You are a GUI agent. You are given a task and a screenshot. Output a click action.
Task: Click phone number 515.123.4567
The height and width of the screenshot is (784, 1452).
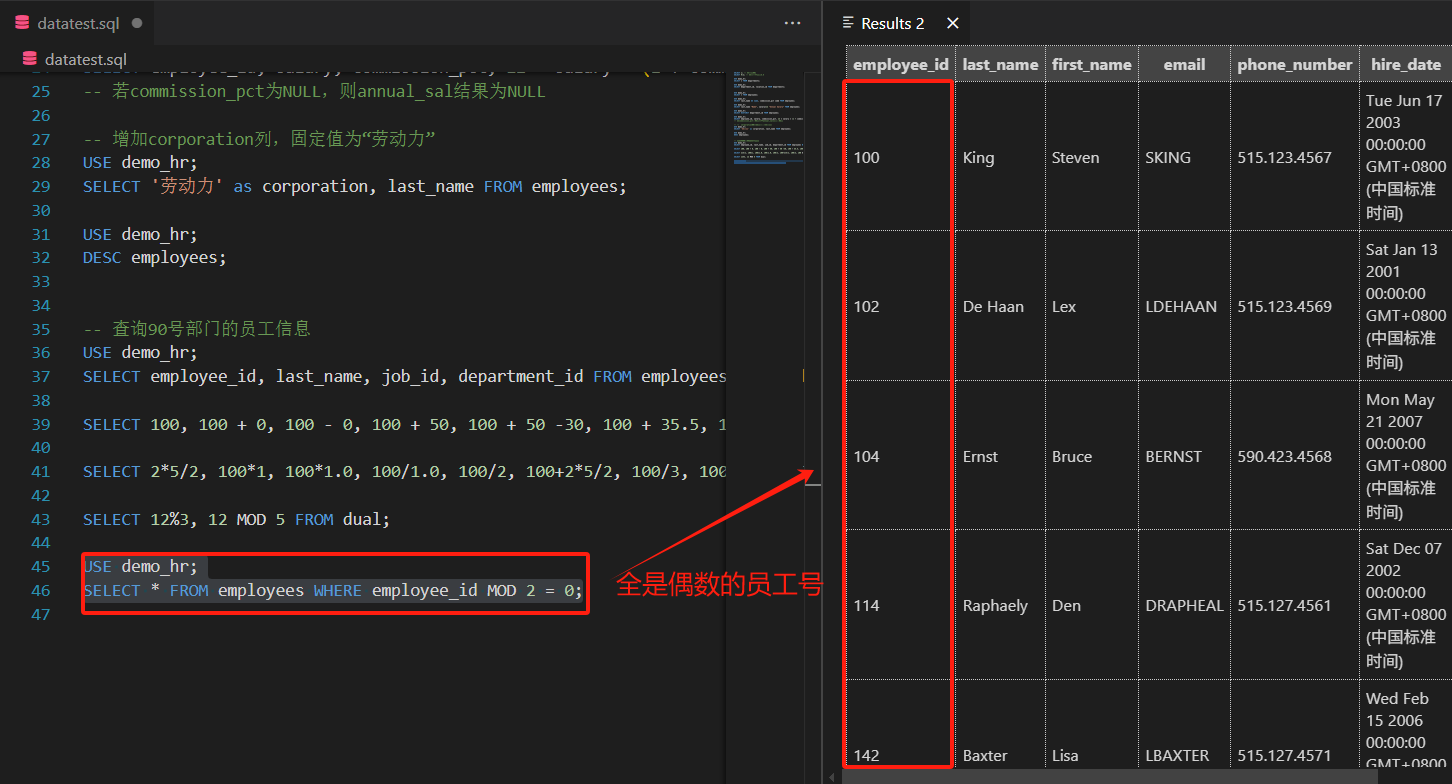pyautogui.click(x=1295, y=157)
